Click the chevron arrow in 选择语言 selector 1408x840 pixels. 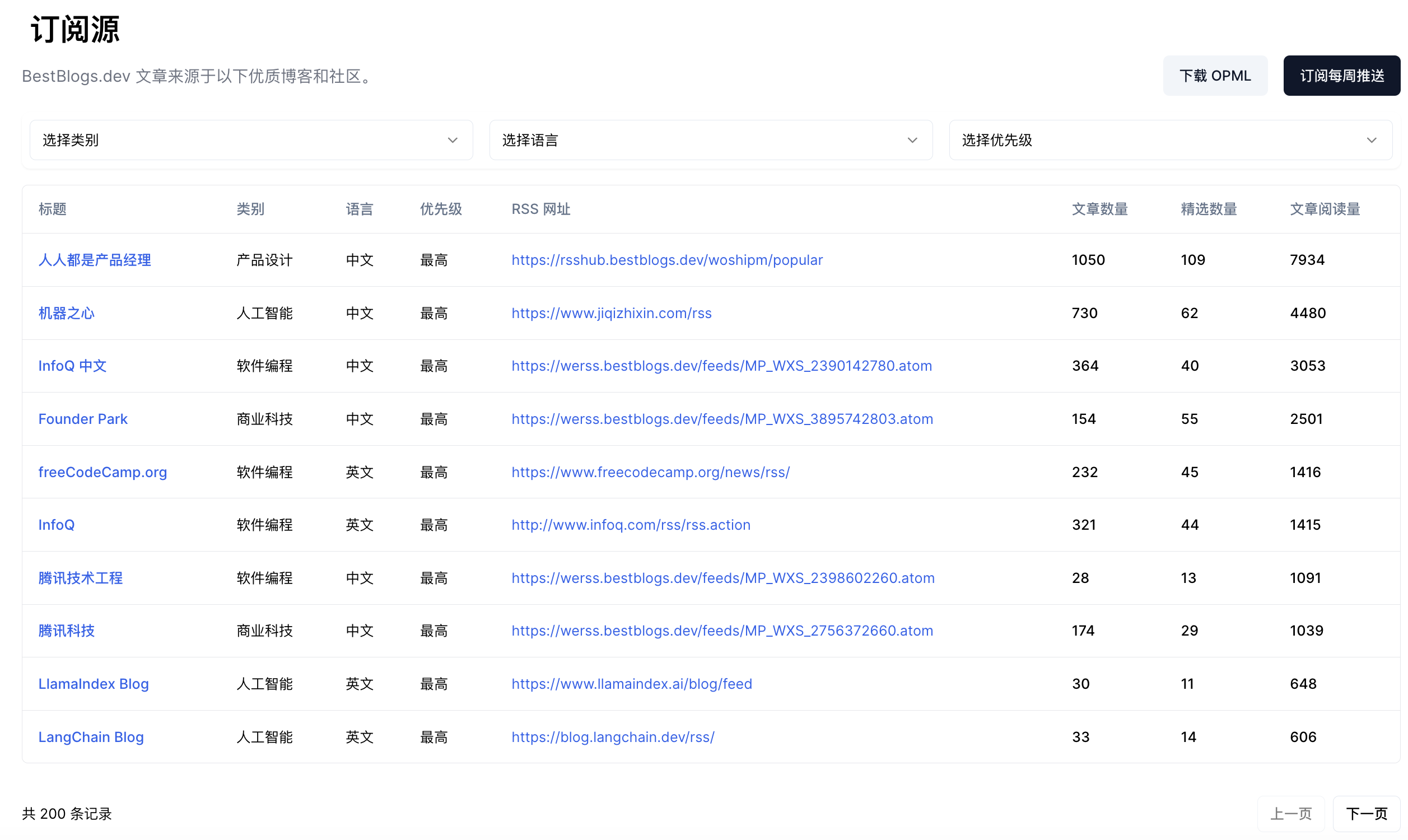click(x=912, y=140)
